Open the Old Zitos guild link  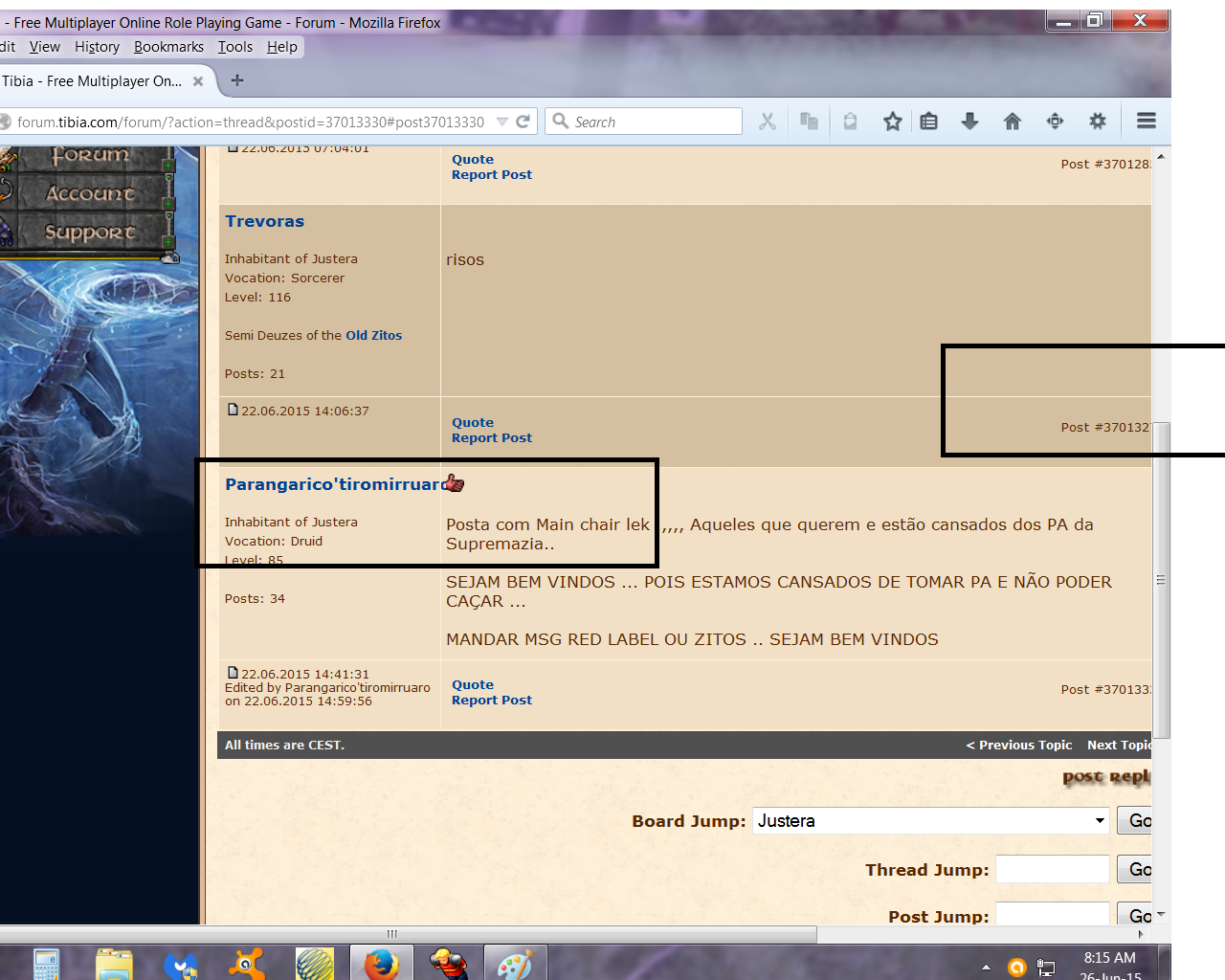tap(373, 336)
